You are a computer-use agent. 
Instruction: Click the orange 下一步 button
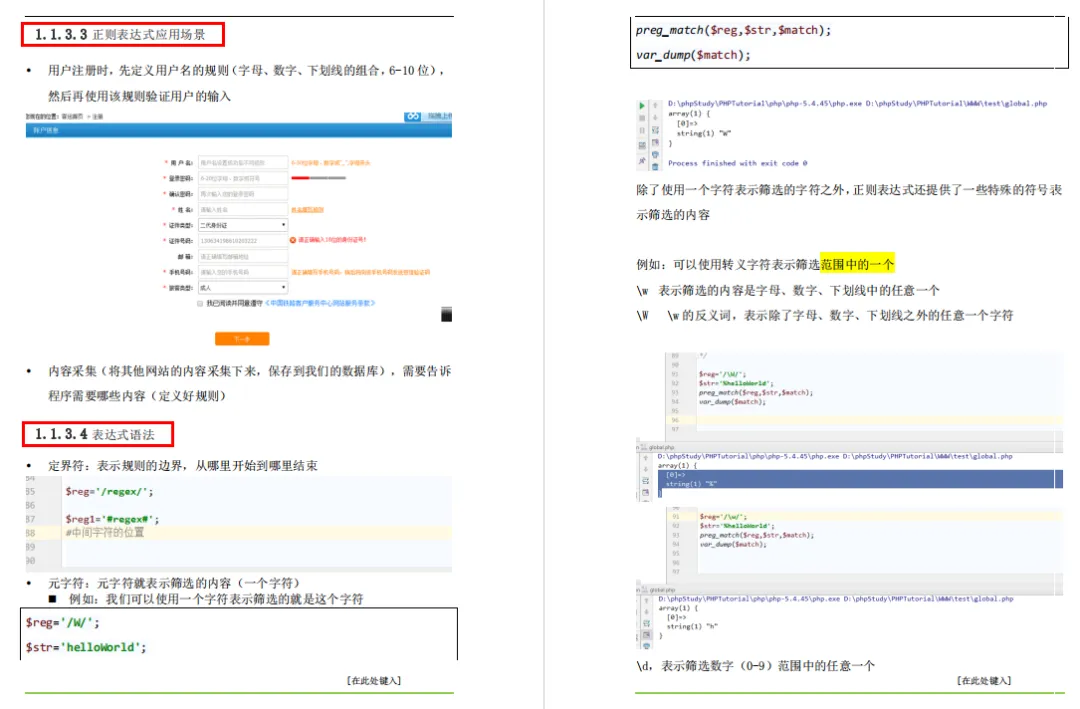coord(242,336)
